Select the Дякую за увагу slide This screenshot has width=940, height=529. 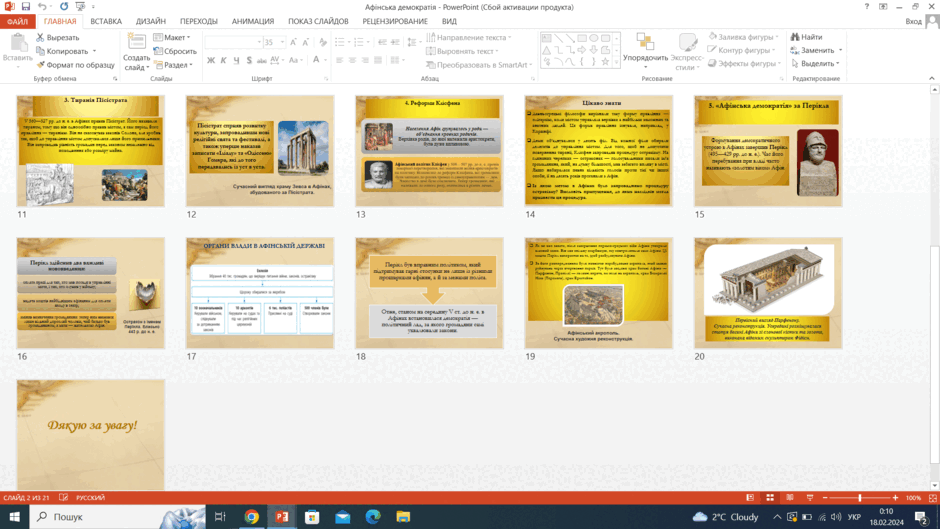(91, 435)
